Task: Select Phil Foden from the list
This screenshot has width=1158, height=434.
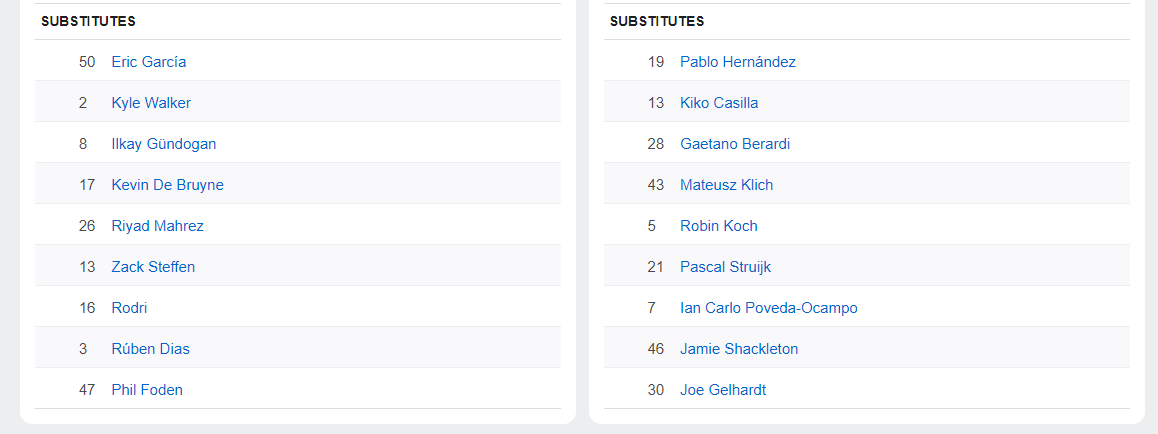Action: (x=147, y=390)
